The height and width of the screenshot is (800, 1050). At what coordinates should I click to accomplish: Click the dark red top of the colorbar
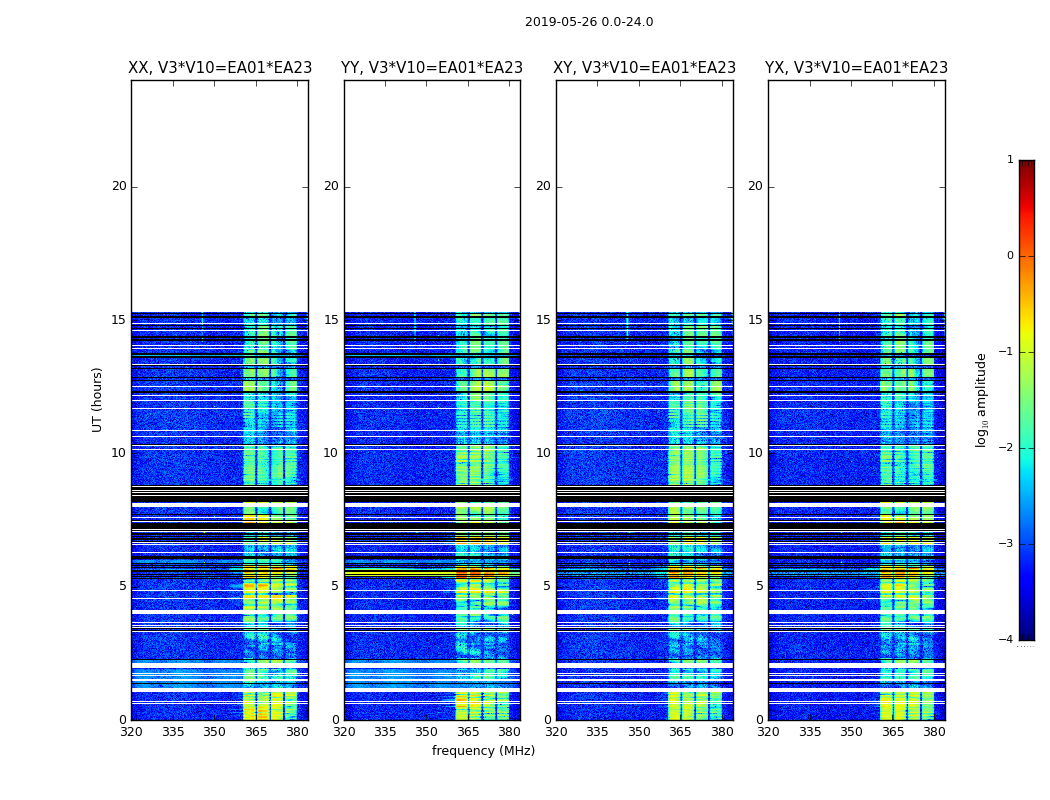click(1027, 165)
